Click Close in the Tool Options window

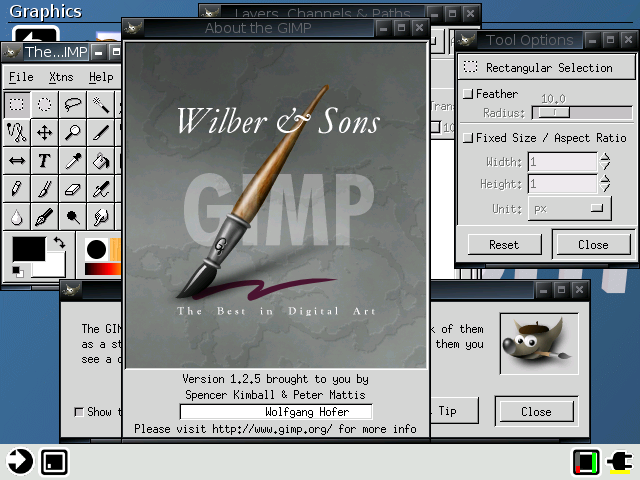click(x=593, y=244)
